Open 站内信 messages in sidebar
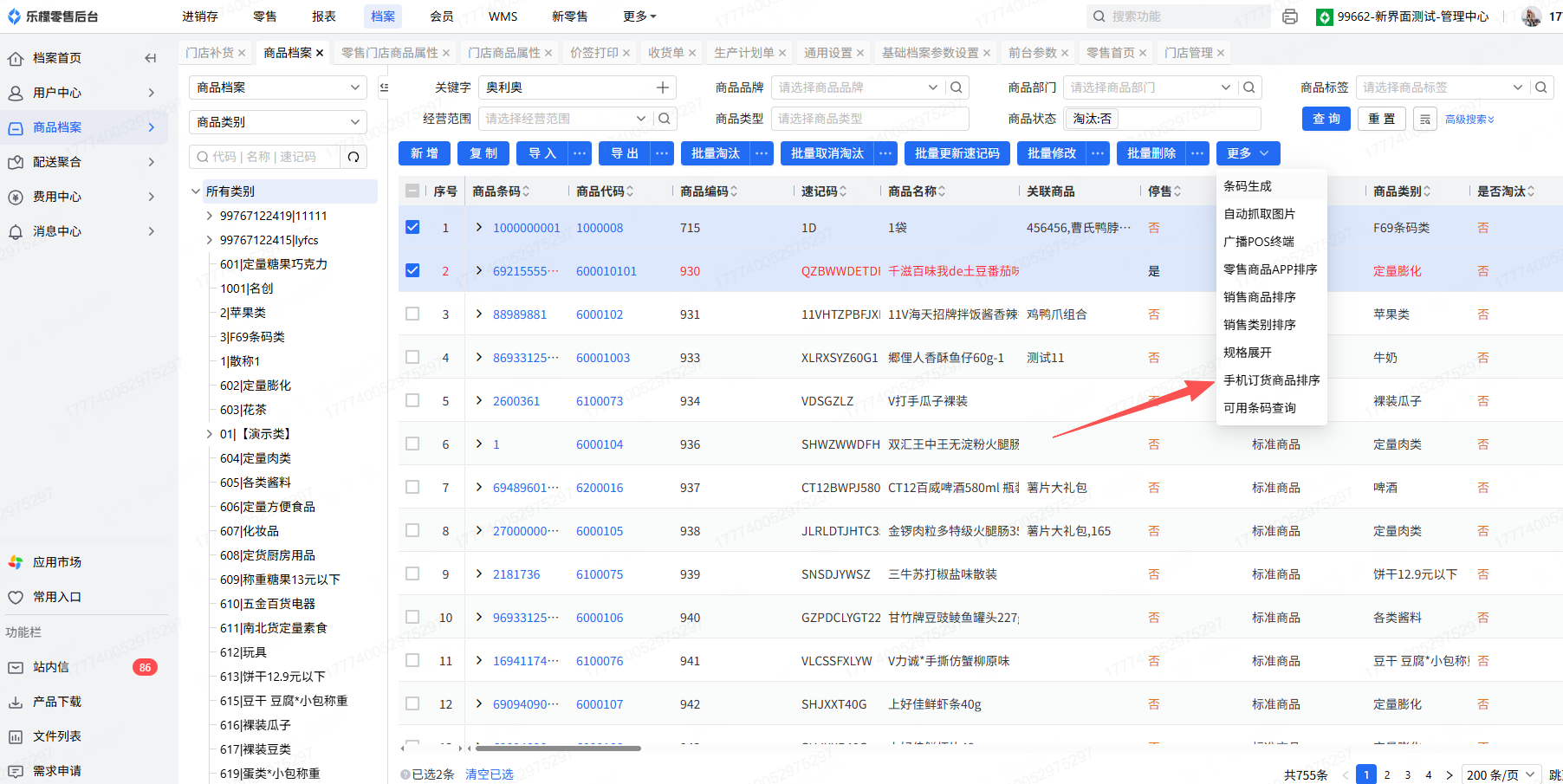Image resolution: width=1563 pixels, height=784 pixels. 51,667
